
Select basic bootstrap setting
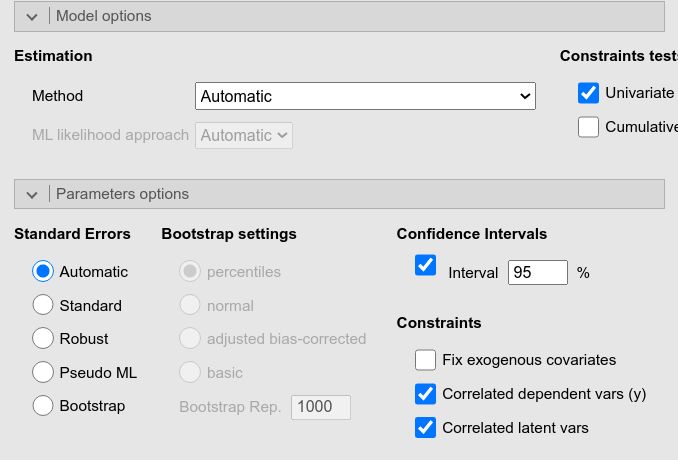coord(190,372)
